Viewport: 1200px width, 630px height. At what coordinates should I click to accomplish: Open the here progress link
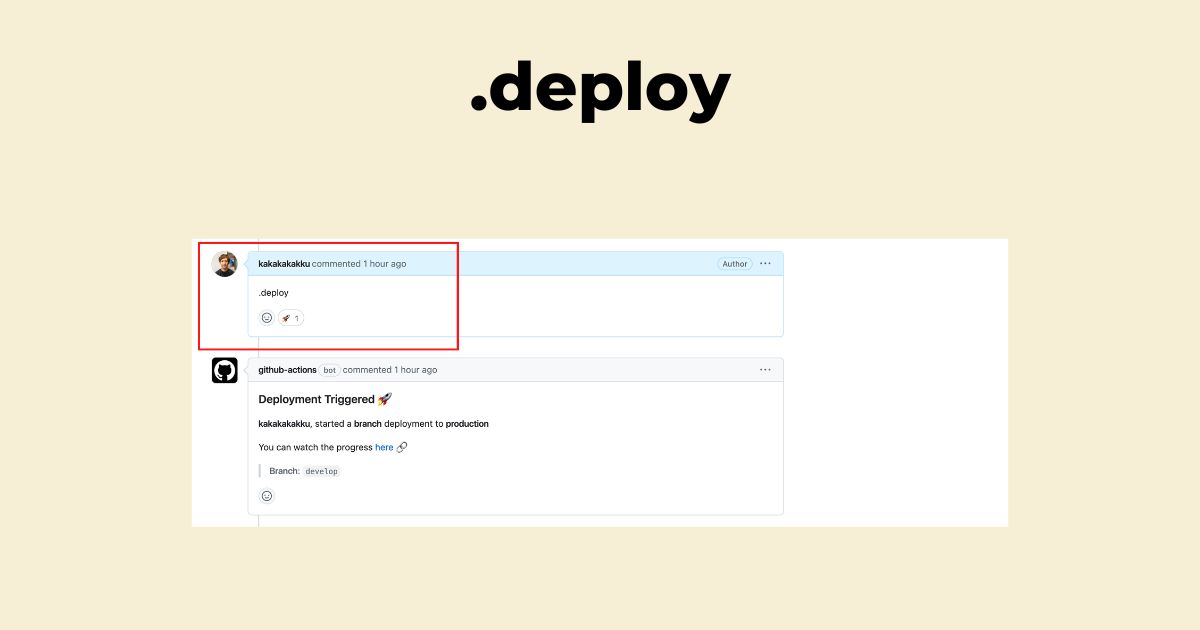(x=386, y=447)
